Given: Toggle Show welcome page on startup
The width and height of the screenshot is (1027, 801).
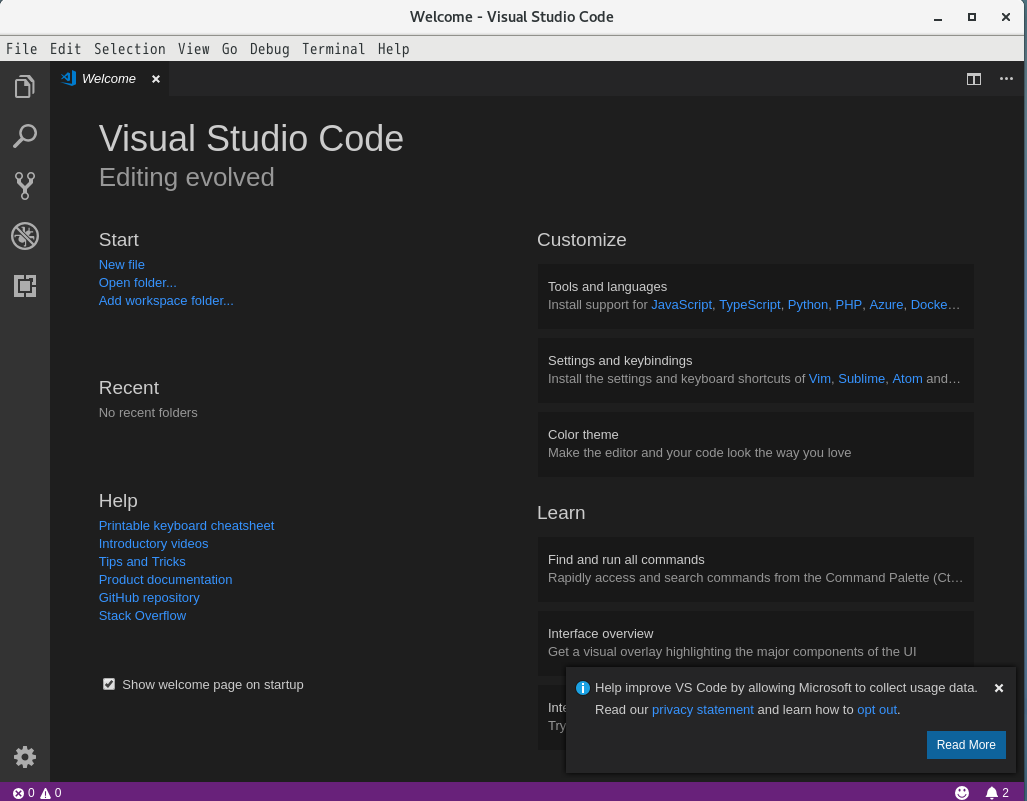Looking at the screenshot, I should pyautogui.click(x=108, y=684).
